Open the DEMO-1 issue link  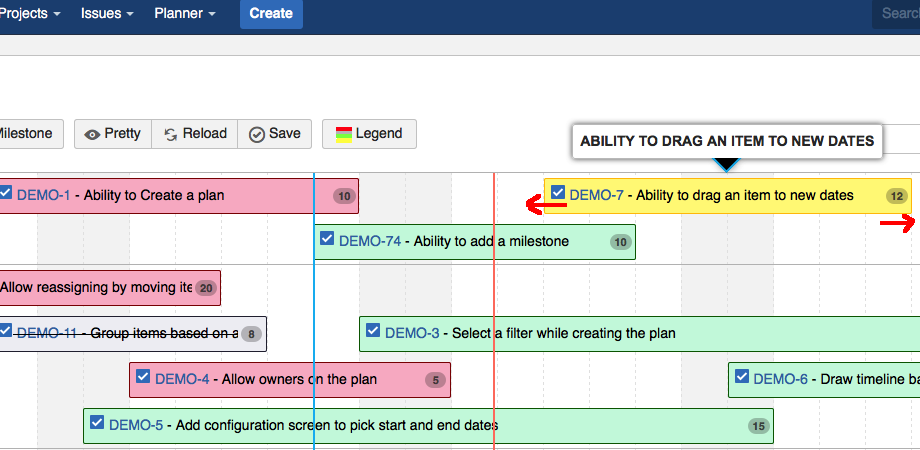click(43, 195)
